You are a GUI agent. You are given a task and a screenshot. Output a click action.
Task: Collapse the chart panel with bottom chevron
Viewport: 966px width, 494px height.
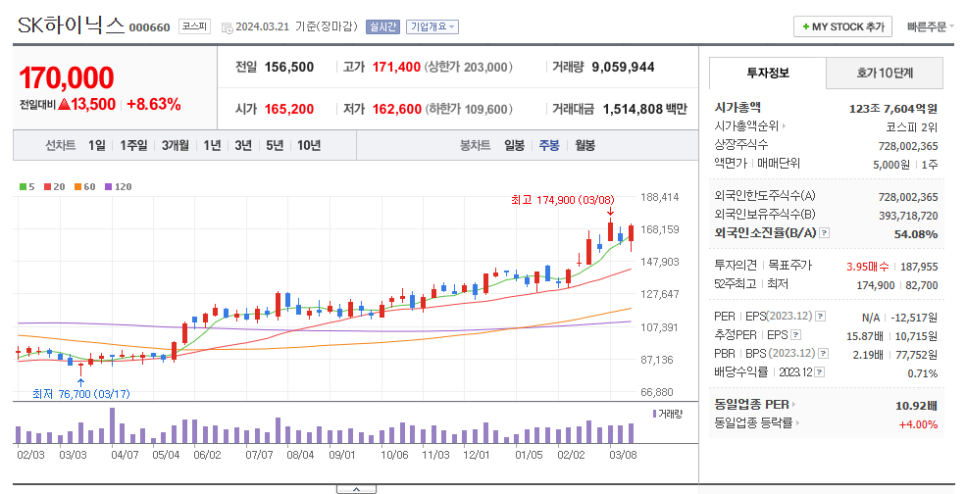(x=356, y=489)
